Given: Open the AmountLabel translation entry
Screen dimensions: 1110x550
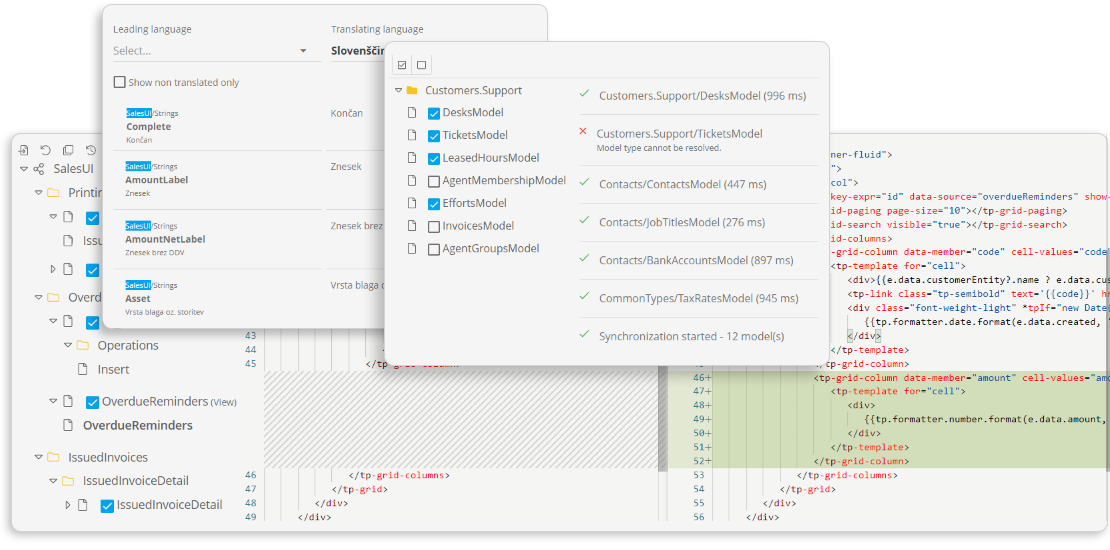Looking at the screenshot, I should click(157, 180).
